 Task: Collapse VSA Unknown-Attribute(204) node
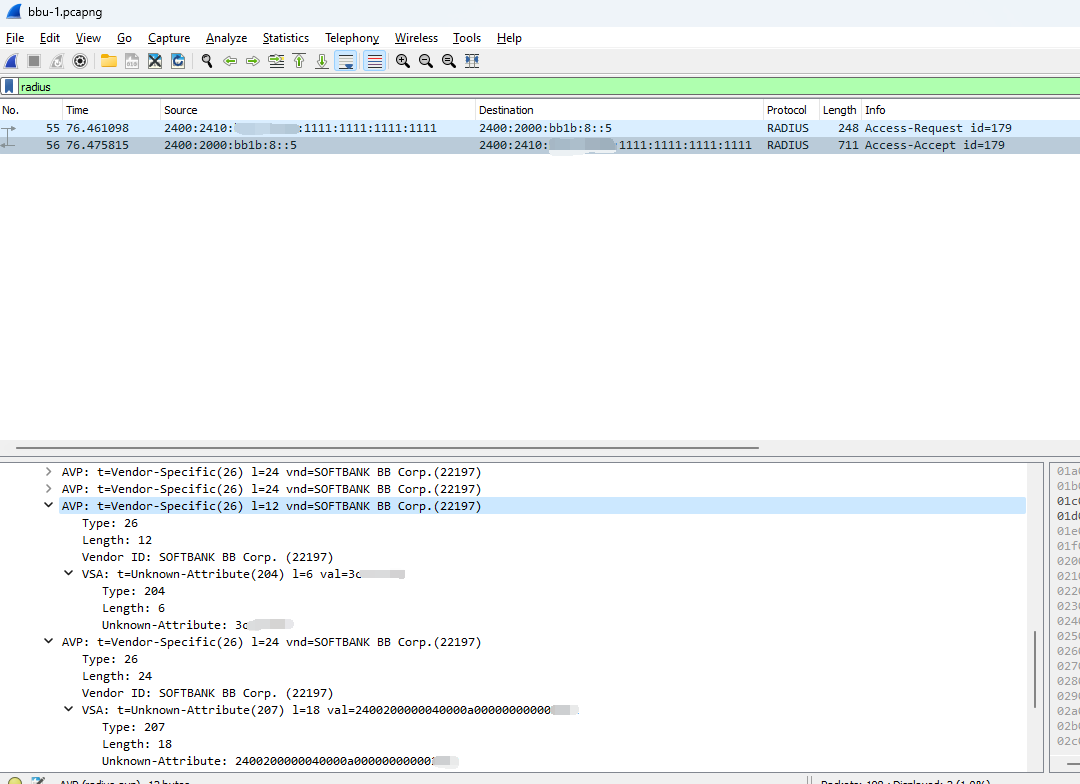point(68,573)
